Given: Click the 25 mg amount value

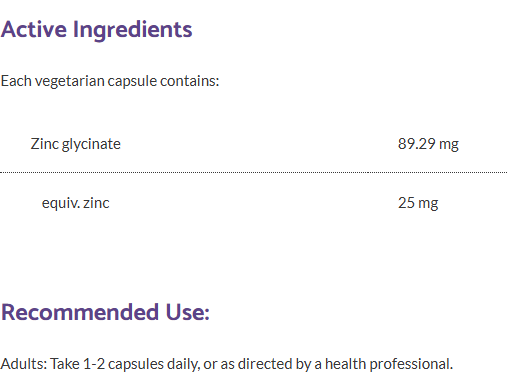Looking at the screenshot, I should (418, 203).
